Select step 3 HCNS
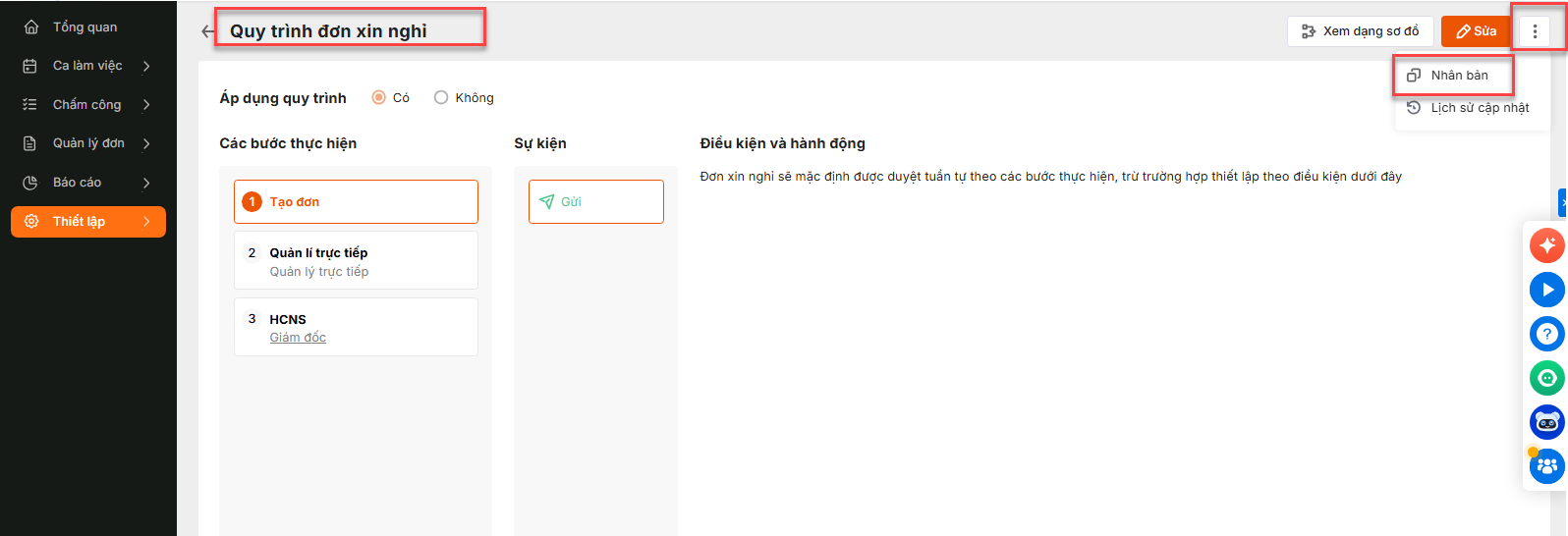 [x=356, y=327]
